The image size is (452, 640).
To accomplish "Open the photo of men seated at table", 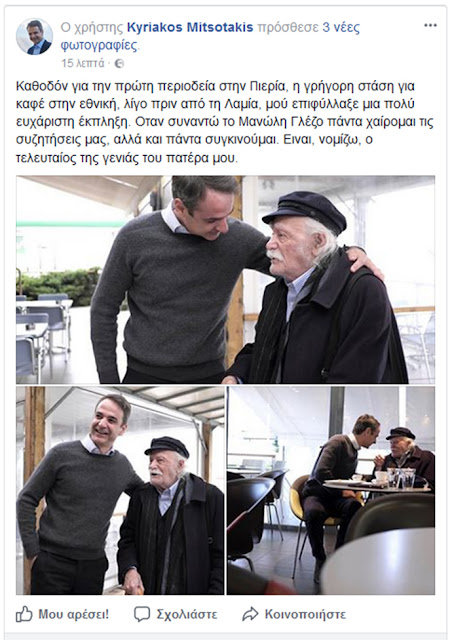I will pos(331,491).
